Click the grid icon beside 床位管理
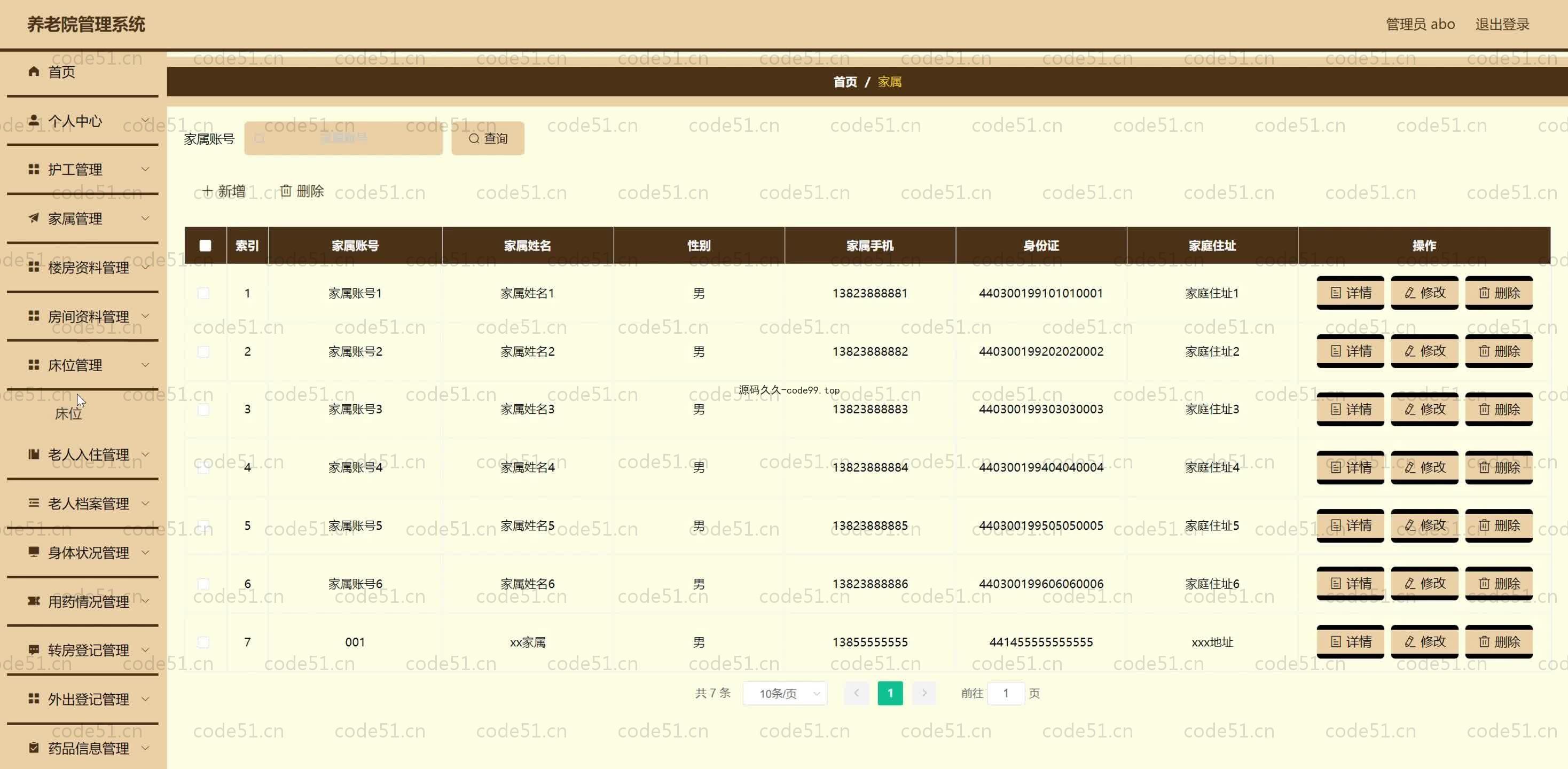 pos(34,364)
